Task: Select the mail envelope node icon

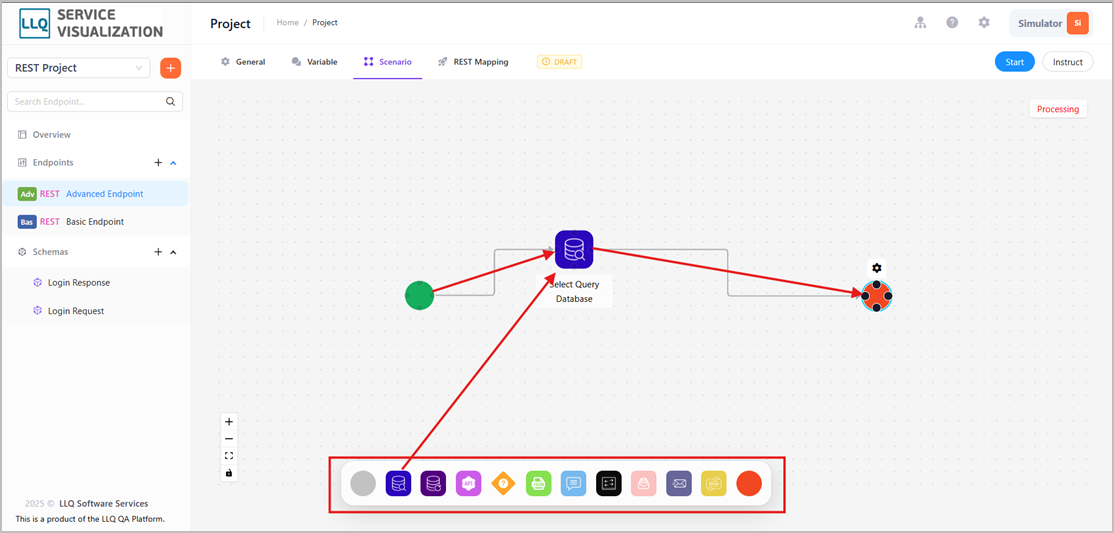Action: [x=678, y=483]
